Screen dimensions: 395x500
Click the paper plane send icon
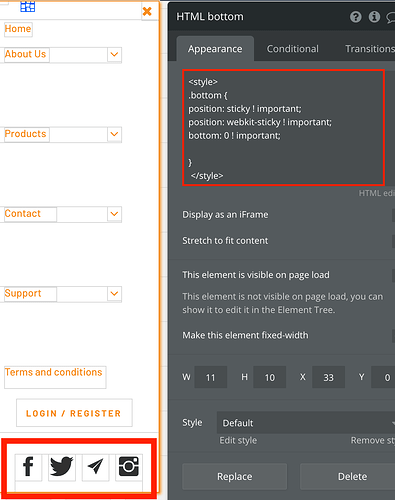[95, 467]
